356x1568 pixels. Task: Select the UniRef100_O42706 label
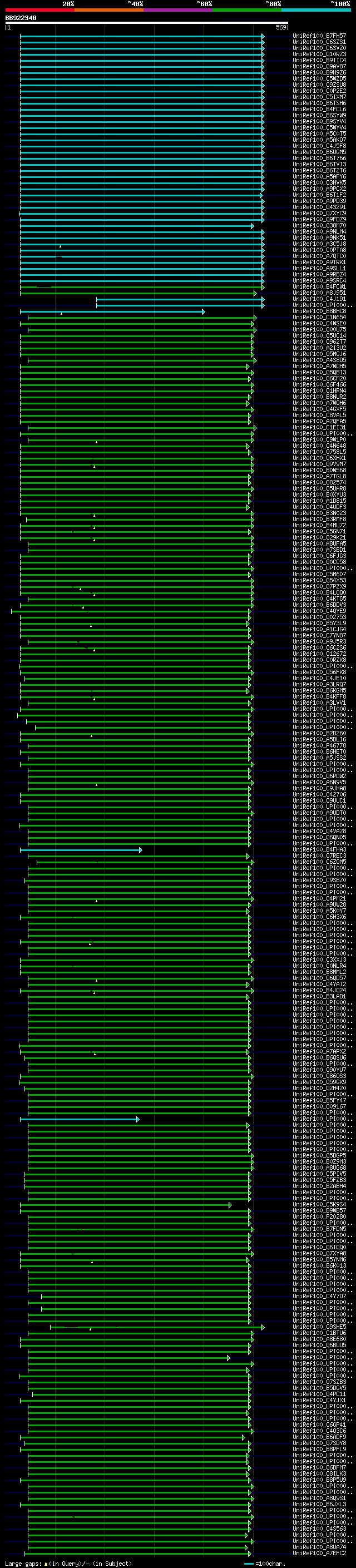coord(319,795)
